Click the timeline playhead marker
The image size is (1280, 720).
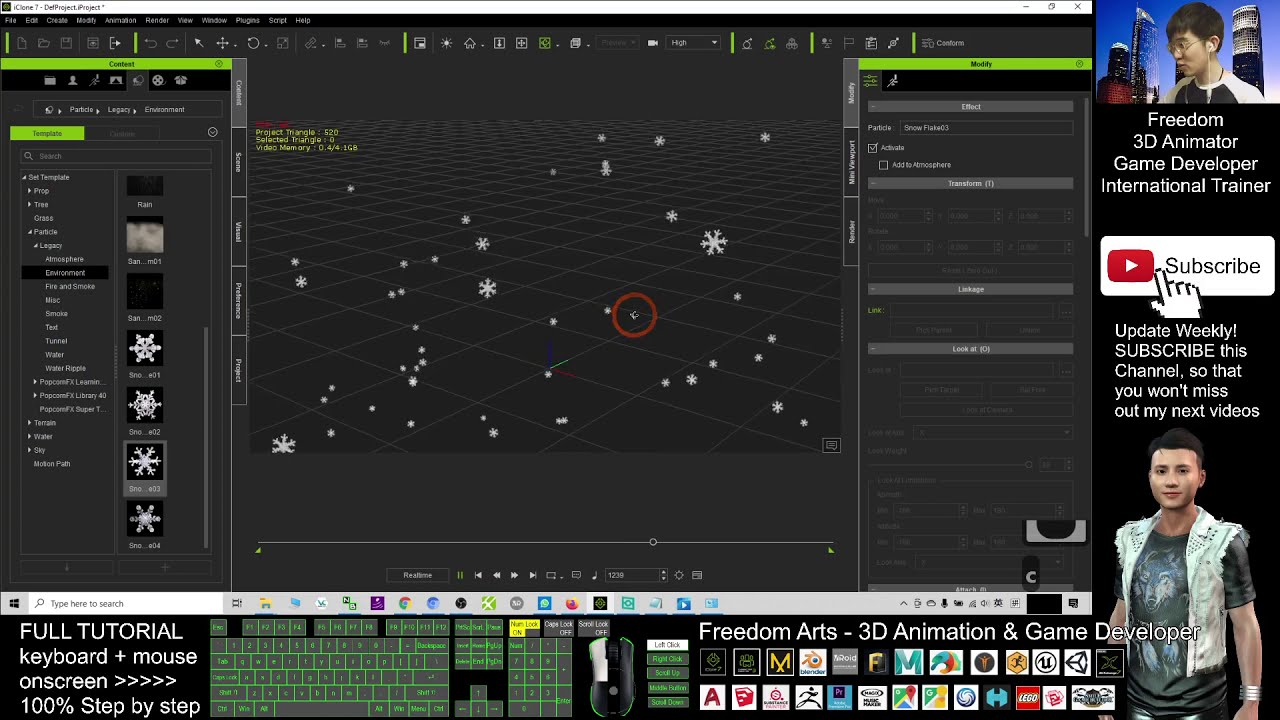653,542
